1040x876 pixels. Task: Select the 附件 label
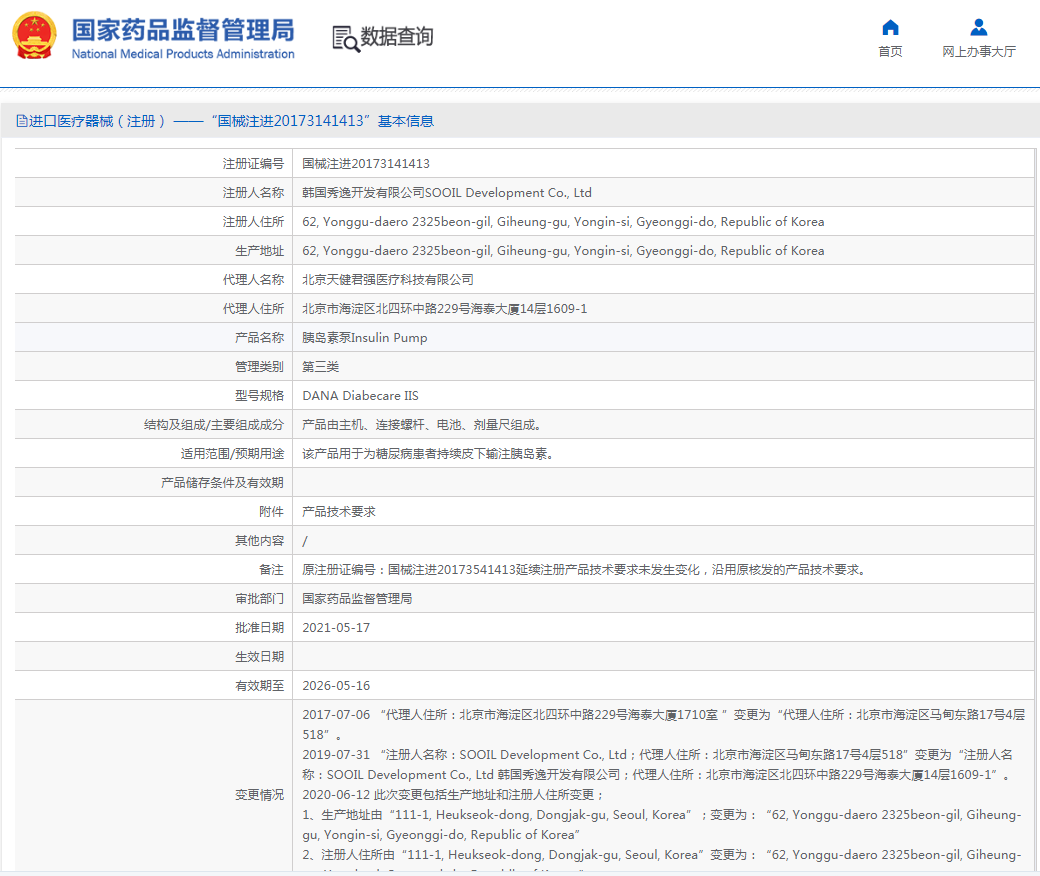[271, 512]
